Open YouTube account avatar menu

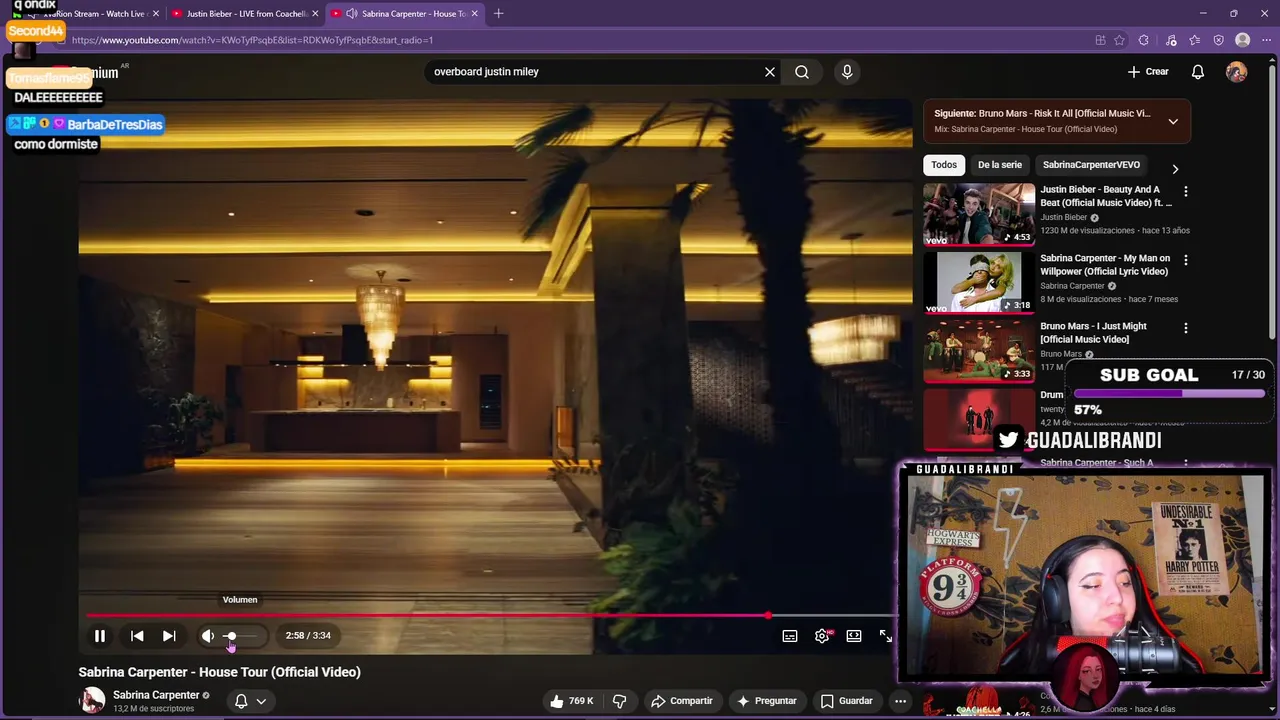pyautogui.click(x=1237, y=72)
